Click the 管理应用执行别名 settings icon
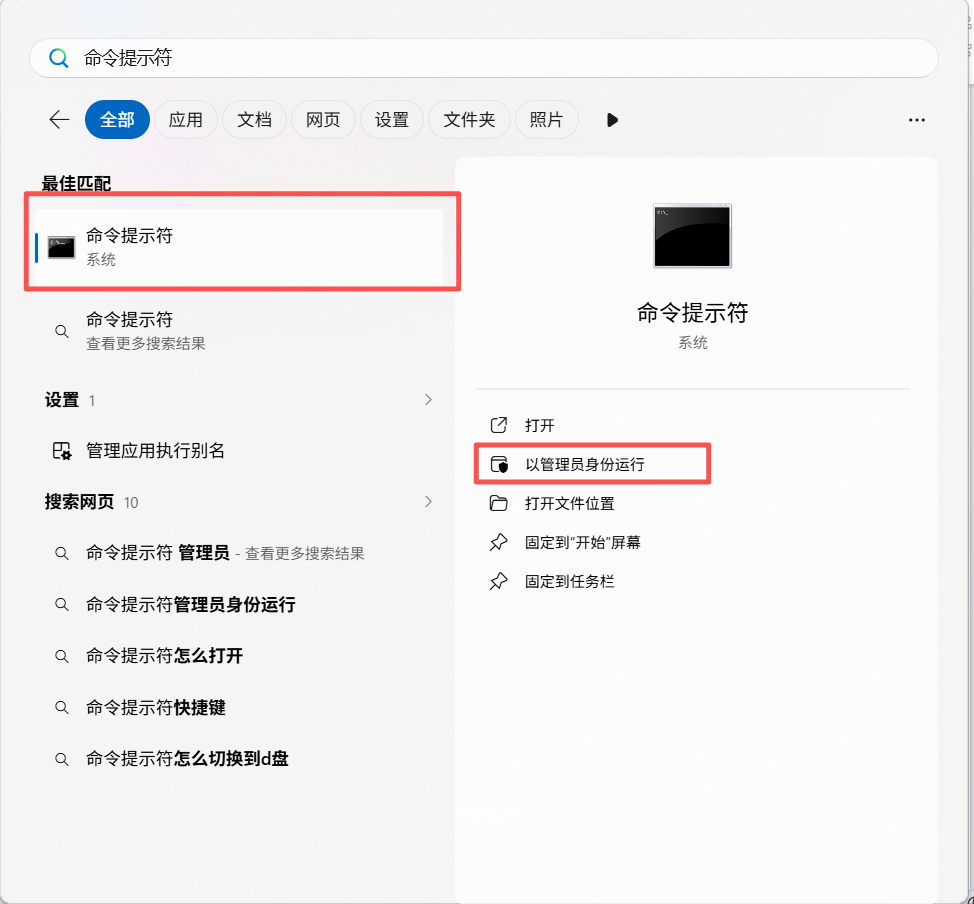The width and height of the screenshot is (974, 904). [62, 451]
